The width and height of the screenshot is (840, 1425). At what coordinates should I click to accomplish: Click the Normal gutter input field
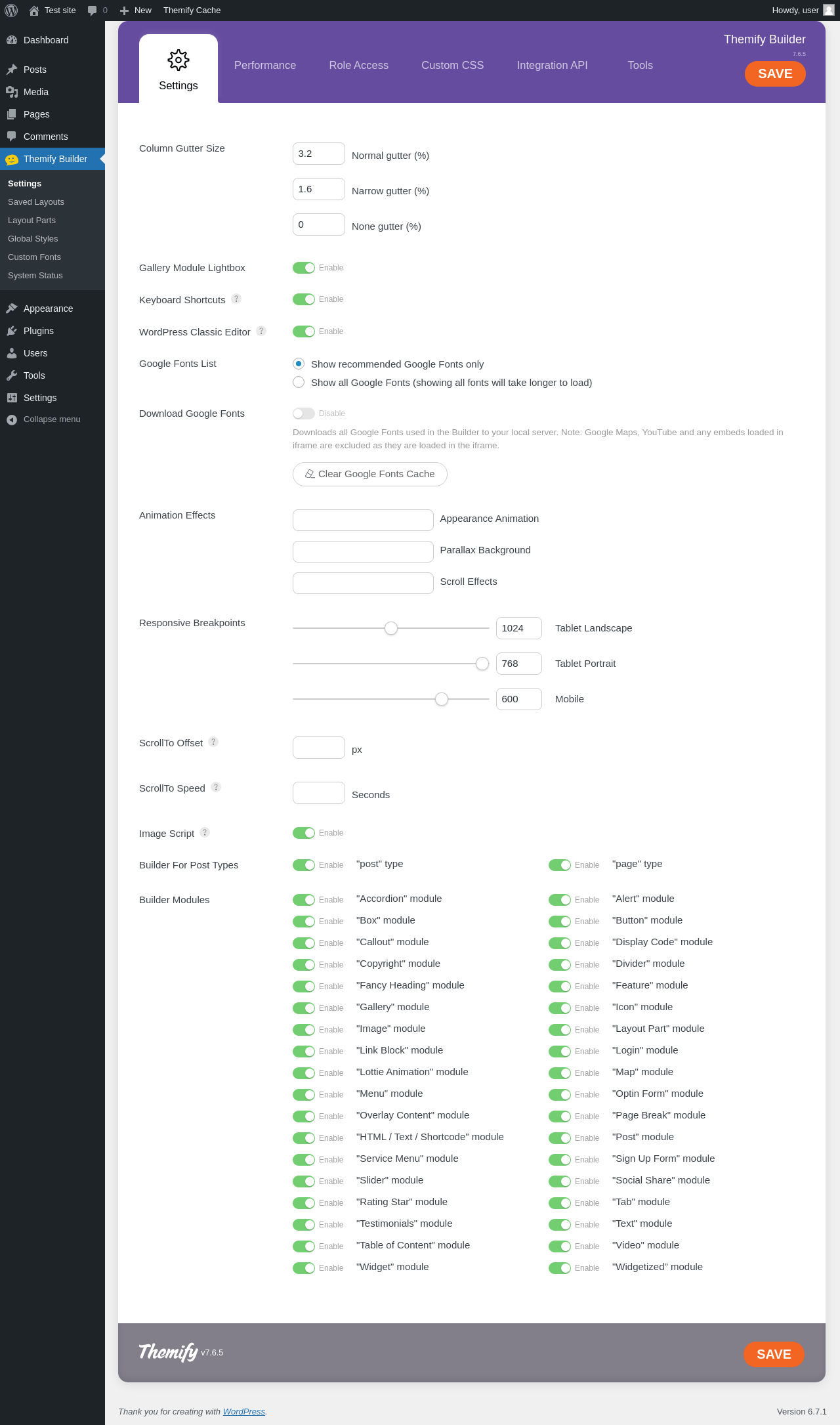click(319, 154)
